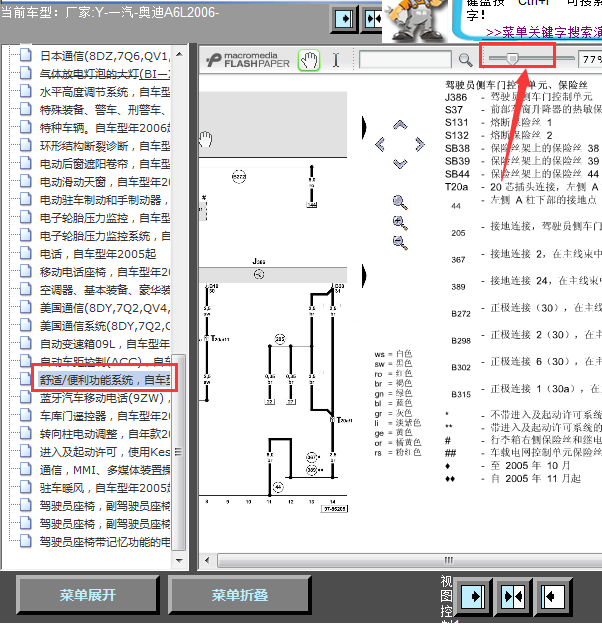Open tree item 转向柱电动调整
The image size is (602, 628).
pyautogui.click(x=105, y=434)
